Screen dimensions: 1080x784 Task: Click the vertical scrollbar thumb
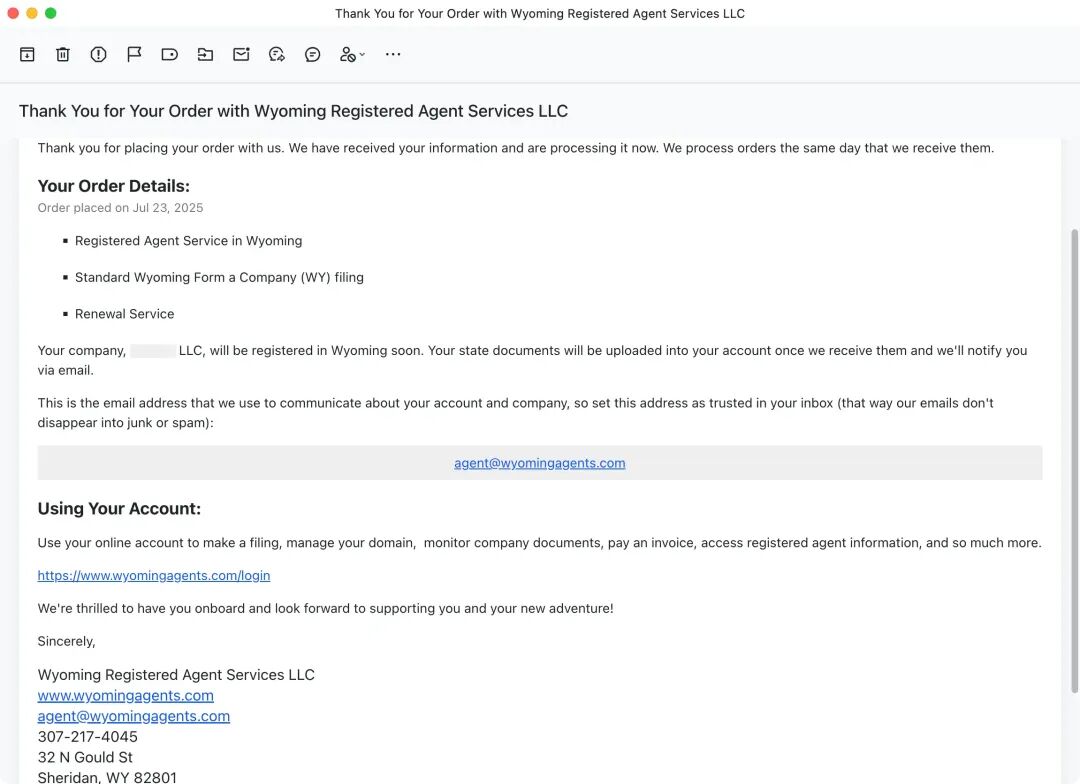[x=1075, y=460]
